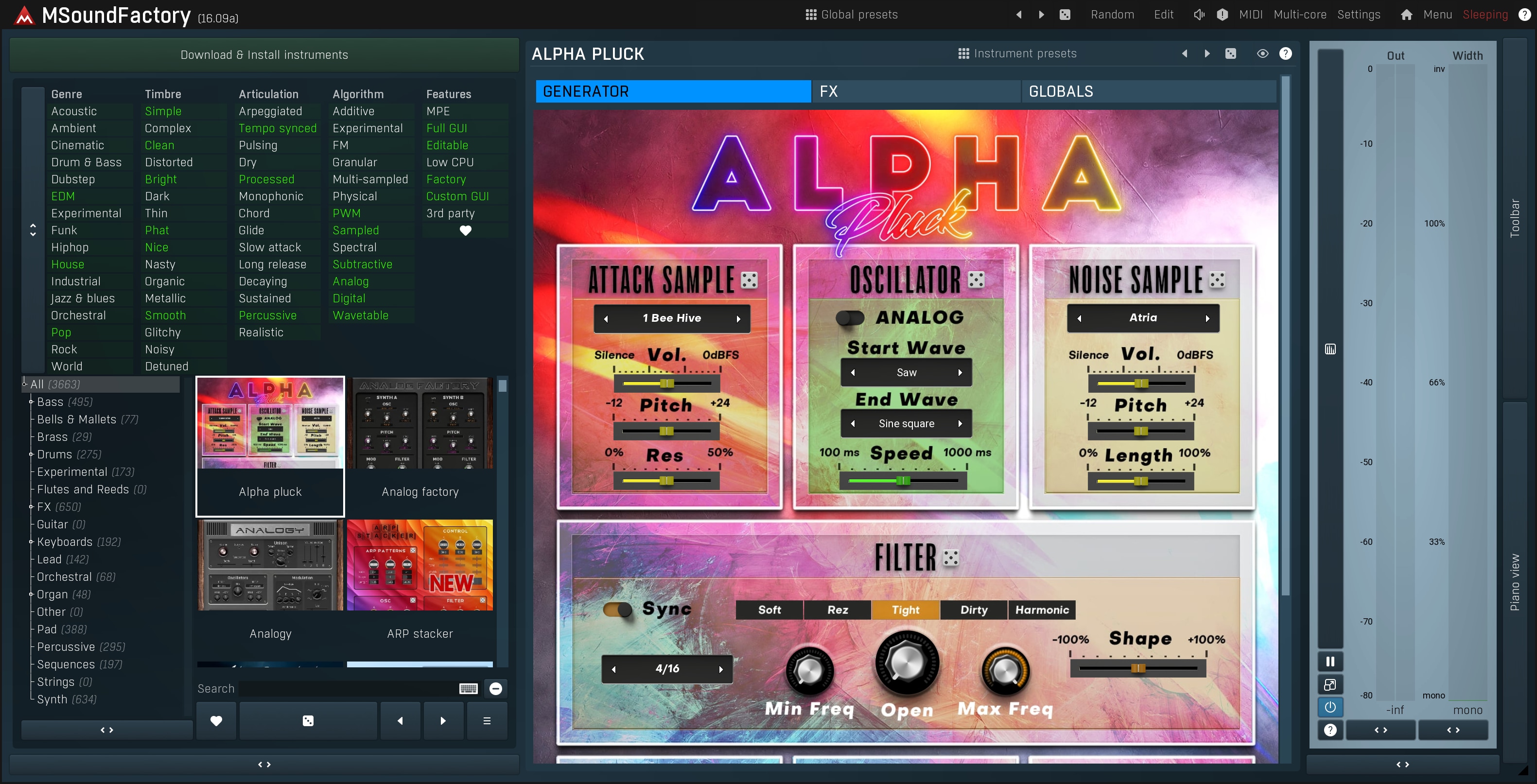Toggle the meter power button
1537x784 pixels.
[x=1330, y=707]
